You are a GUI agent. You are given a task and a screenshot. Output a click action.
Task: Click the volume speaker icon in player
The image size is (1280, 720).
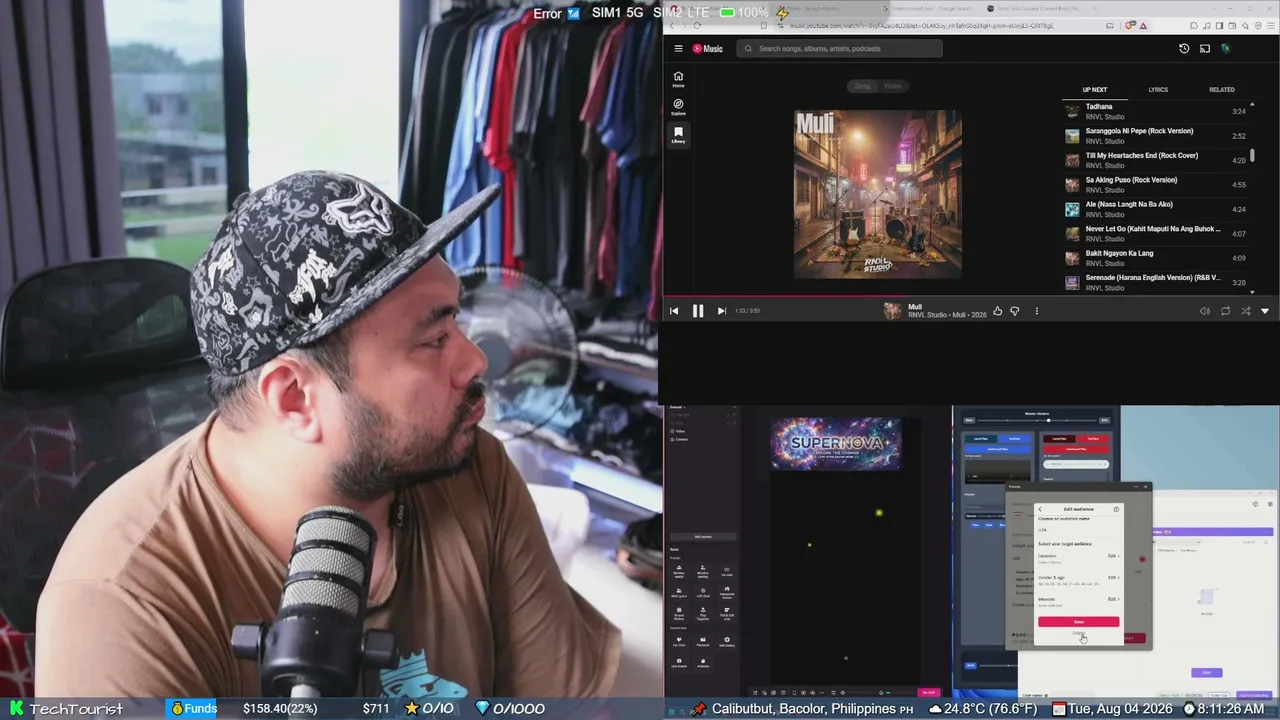(1205, 311)
